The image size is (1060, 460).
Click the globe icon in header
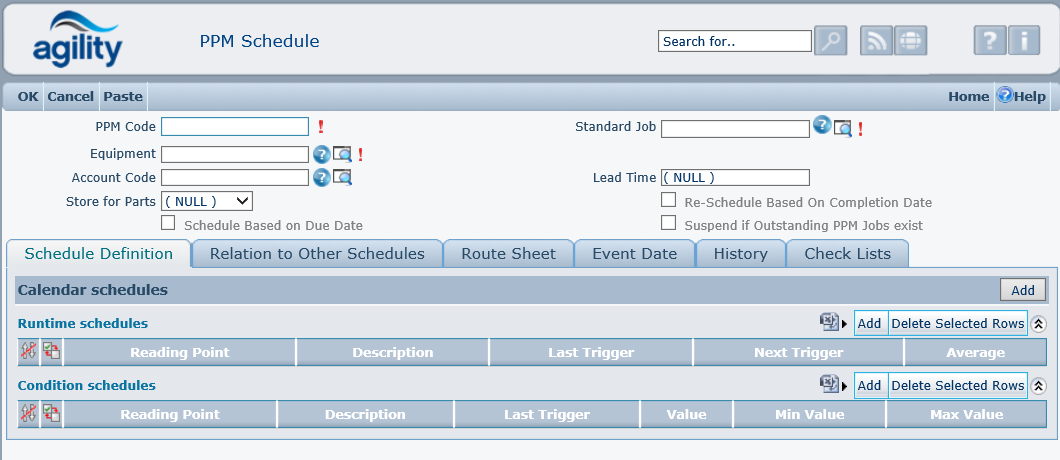click(910, 41)
